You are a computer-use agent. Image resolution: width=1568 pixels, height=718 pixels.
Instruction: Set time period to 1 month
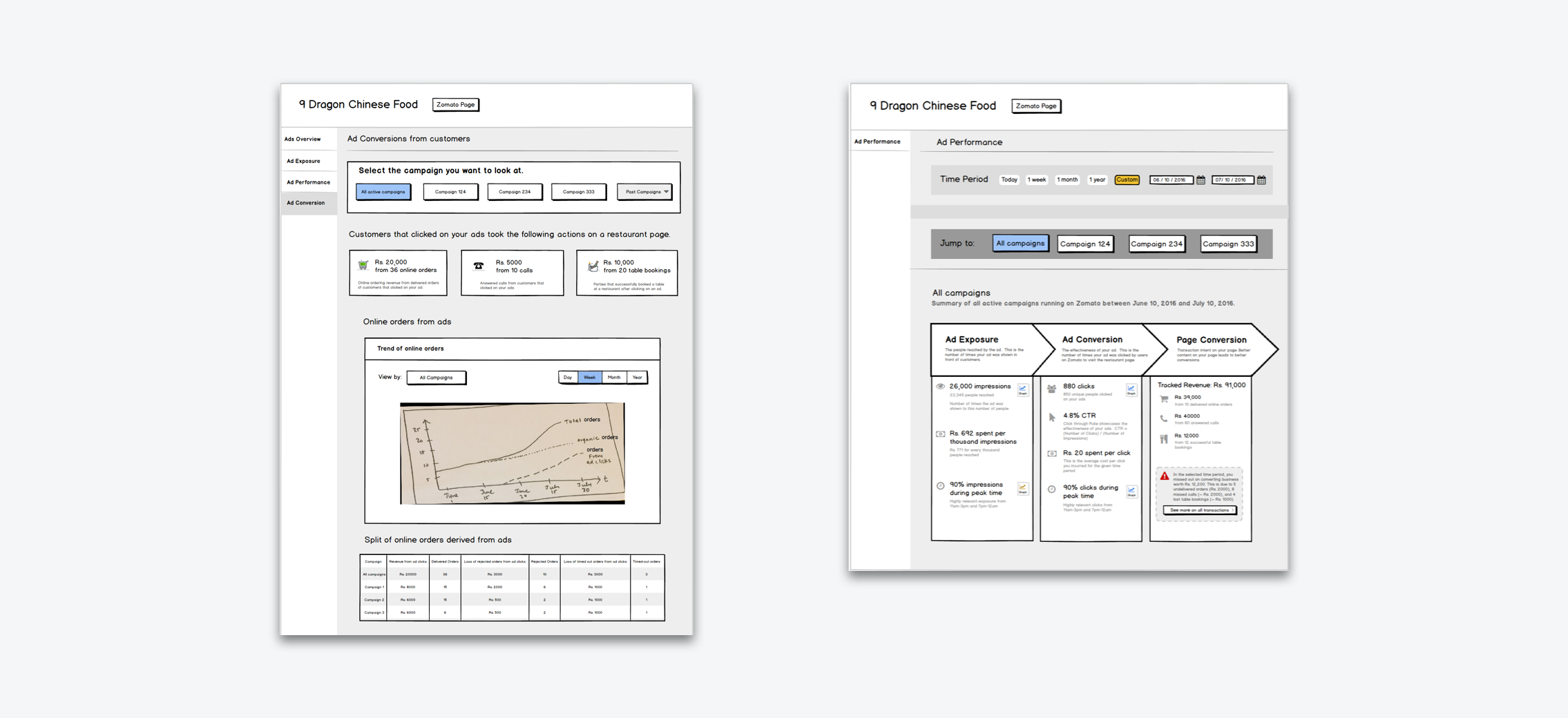pyautogui.click(x=1067, y=180)
